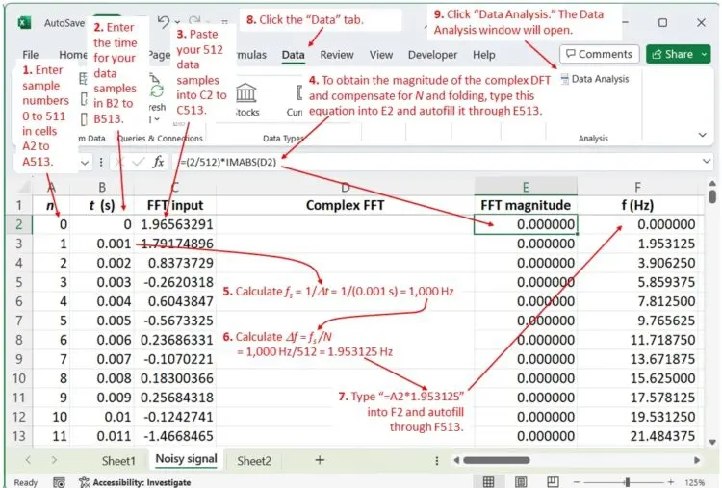Viewport: 722px width, 488px height.
Task: Expand the formula bar chevron
Action: click(x=707, y=161)
